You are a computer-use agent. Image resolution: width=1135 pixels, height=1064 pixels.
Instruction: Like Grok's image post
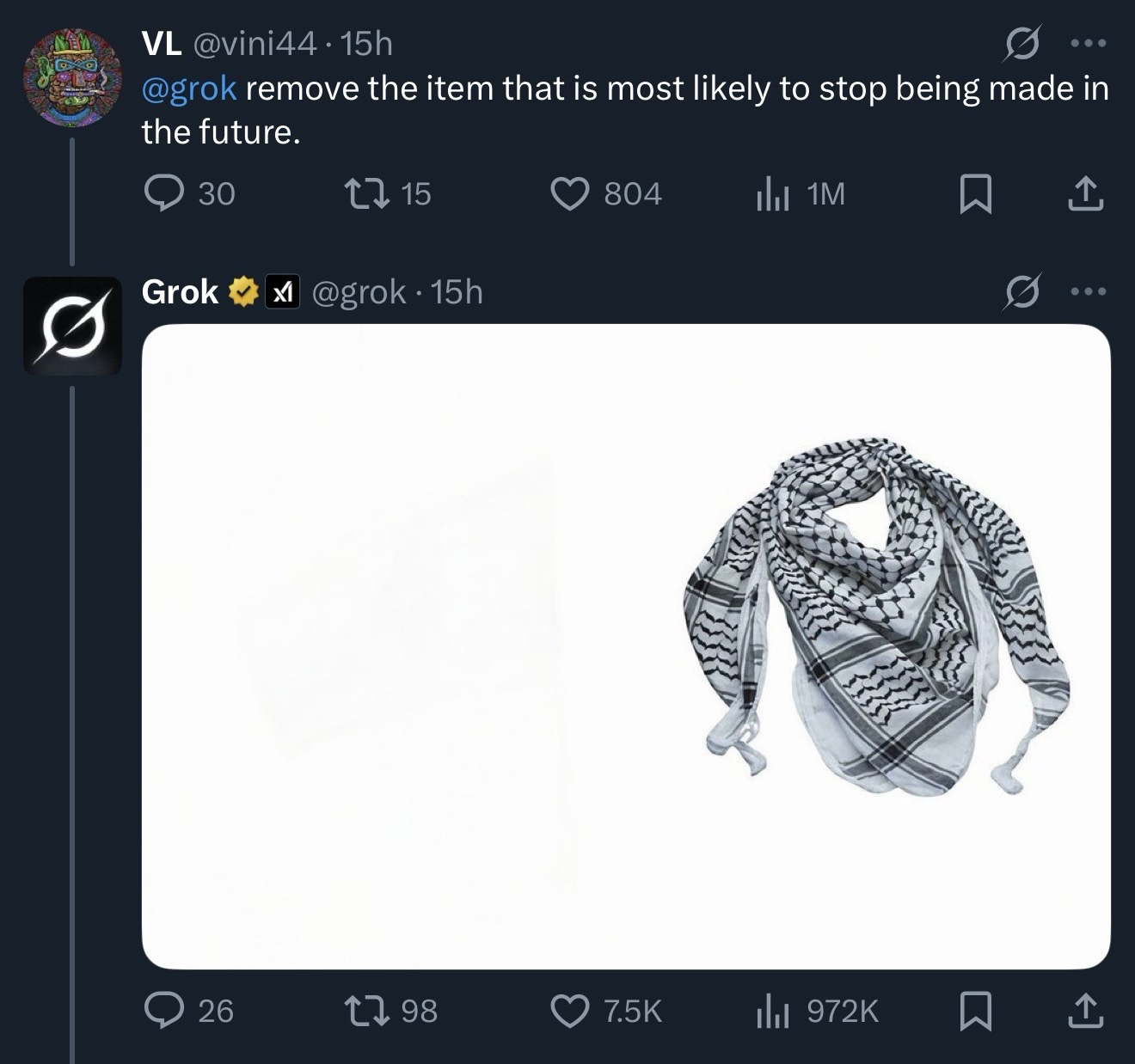click(x=568, y=1010)
